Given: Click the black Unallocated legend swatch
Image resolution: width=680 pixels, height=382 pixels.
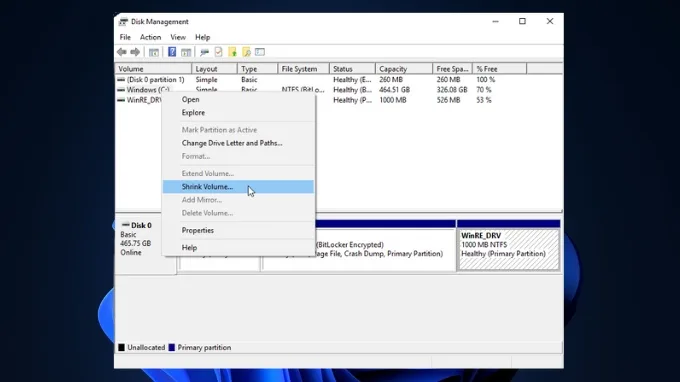Looking at the screenshot, I should (121, 347).
